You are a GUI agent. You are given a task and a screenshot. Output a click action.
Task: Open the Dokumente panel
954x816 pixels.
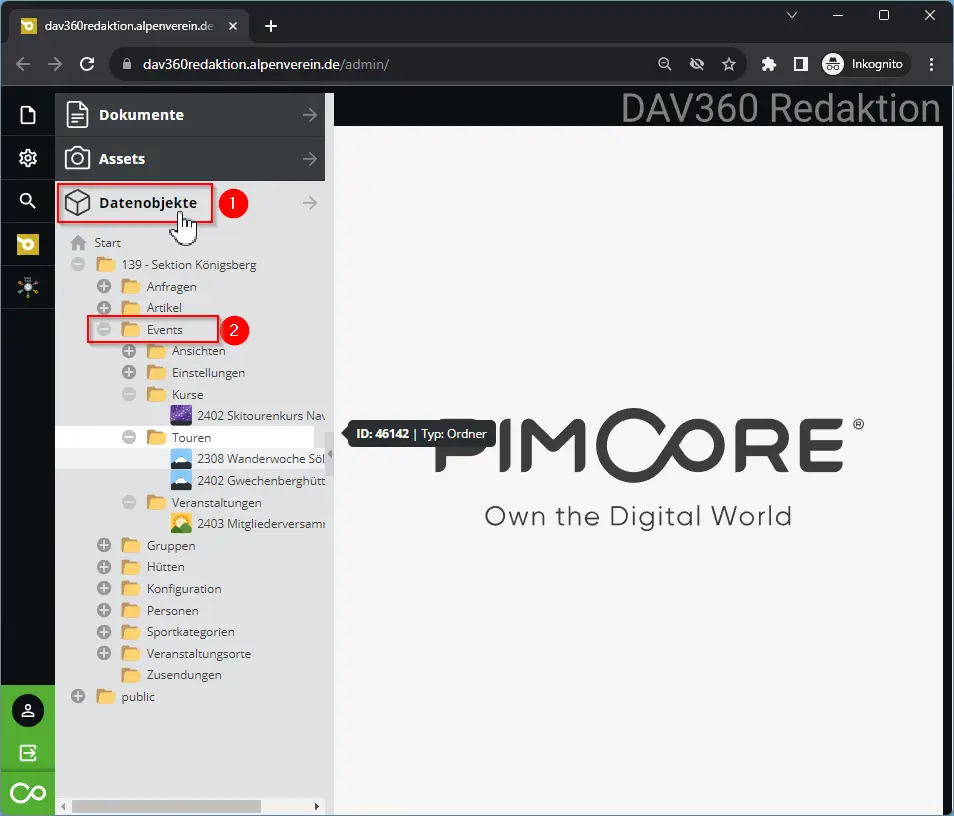[x=190, y=115]
